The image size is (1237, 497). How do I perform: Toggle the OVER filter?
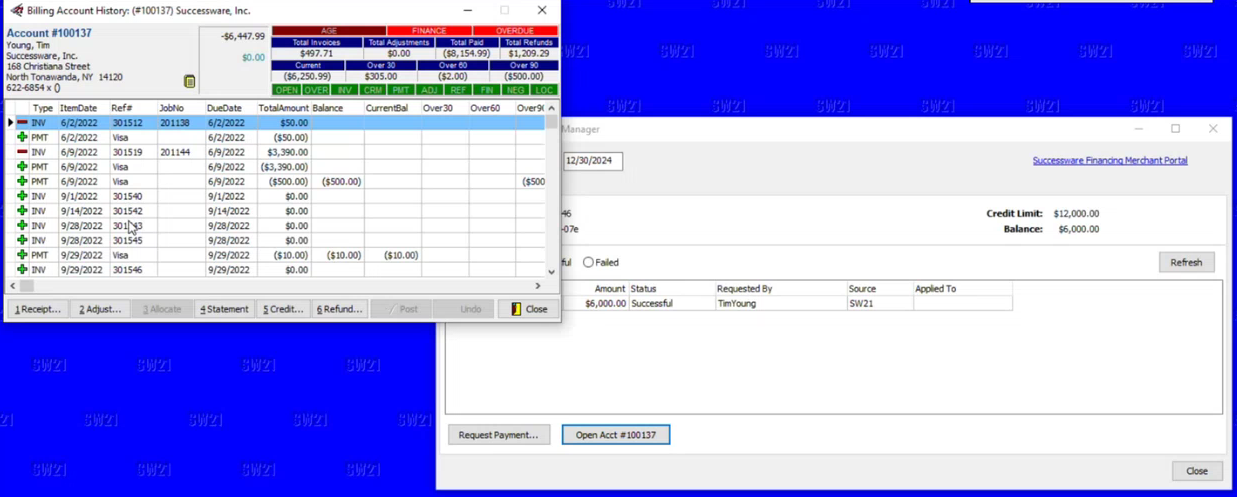(x=315, y=90)
